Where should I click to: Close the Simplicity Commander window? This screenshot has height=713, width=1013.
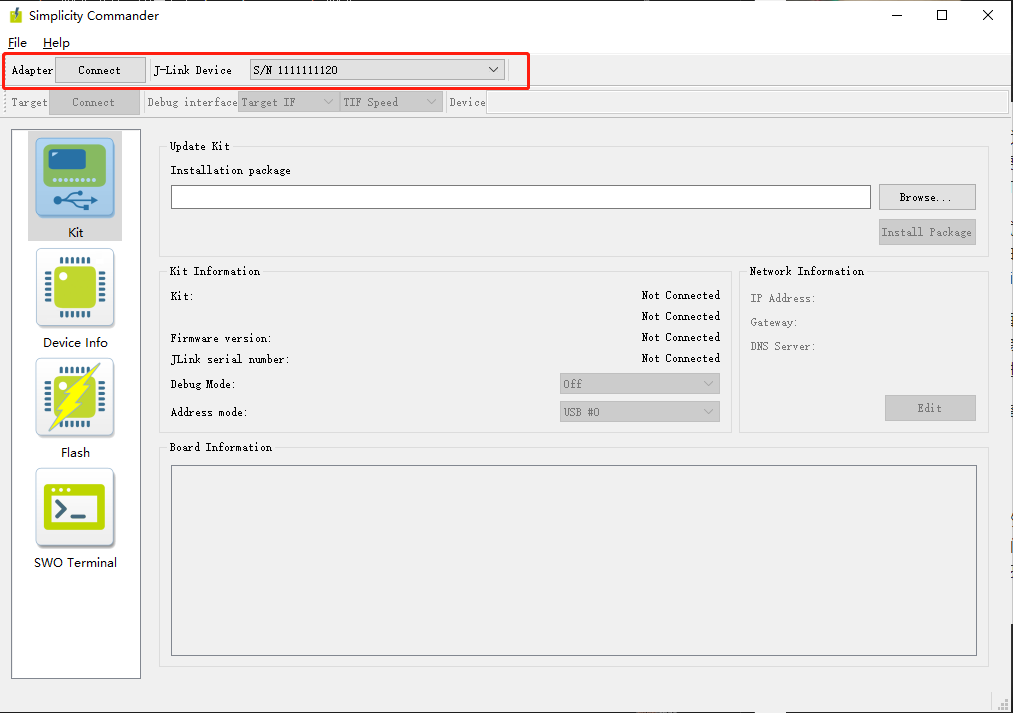tap(988, 15)
